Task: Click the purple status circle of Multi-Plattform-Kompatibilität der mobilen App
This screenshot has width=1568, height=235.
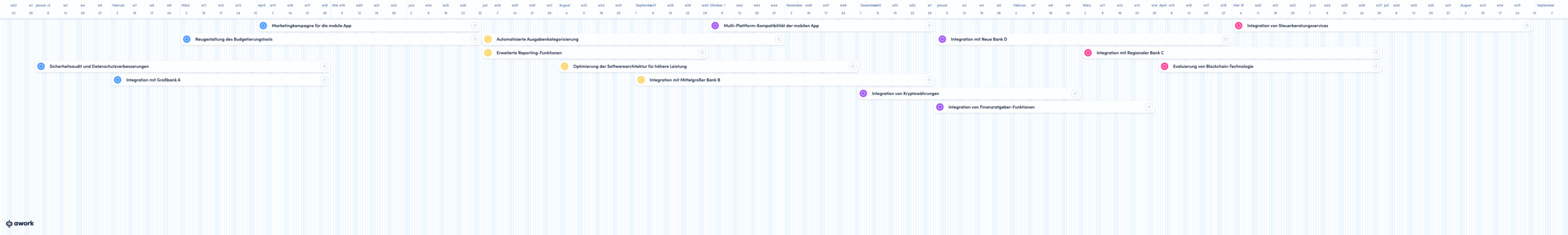Action: click(715, 26)
